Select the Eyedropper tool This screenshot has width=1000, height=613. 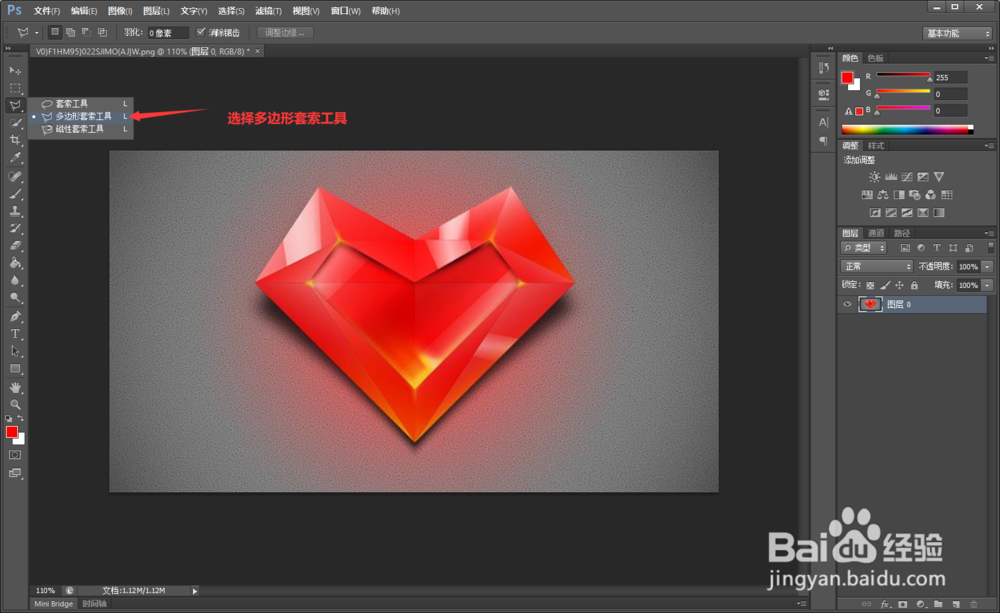point(15,158)
